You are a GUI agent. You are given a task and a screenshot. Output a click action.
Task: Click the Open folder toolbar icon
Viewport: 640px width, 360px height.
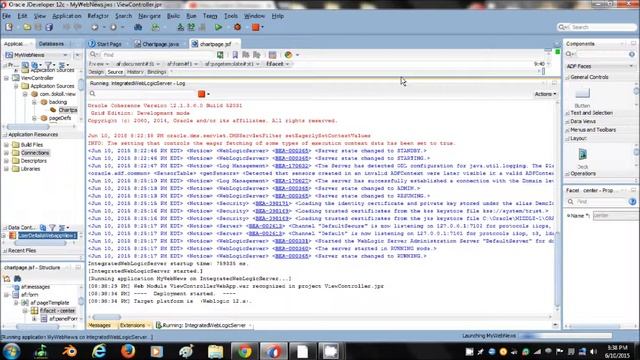(x=27, y=27)
